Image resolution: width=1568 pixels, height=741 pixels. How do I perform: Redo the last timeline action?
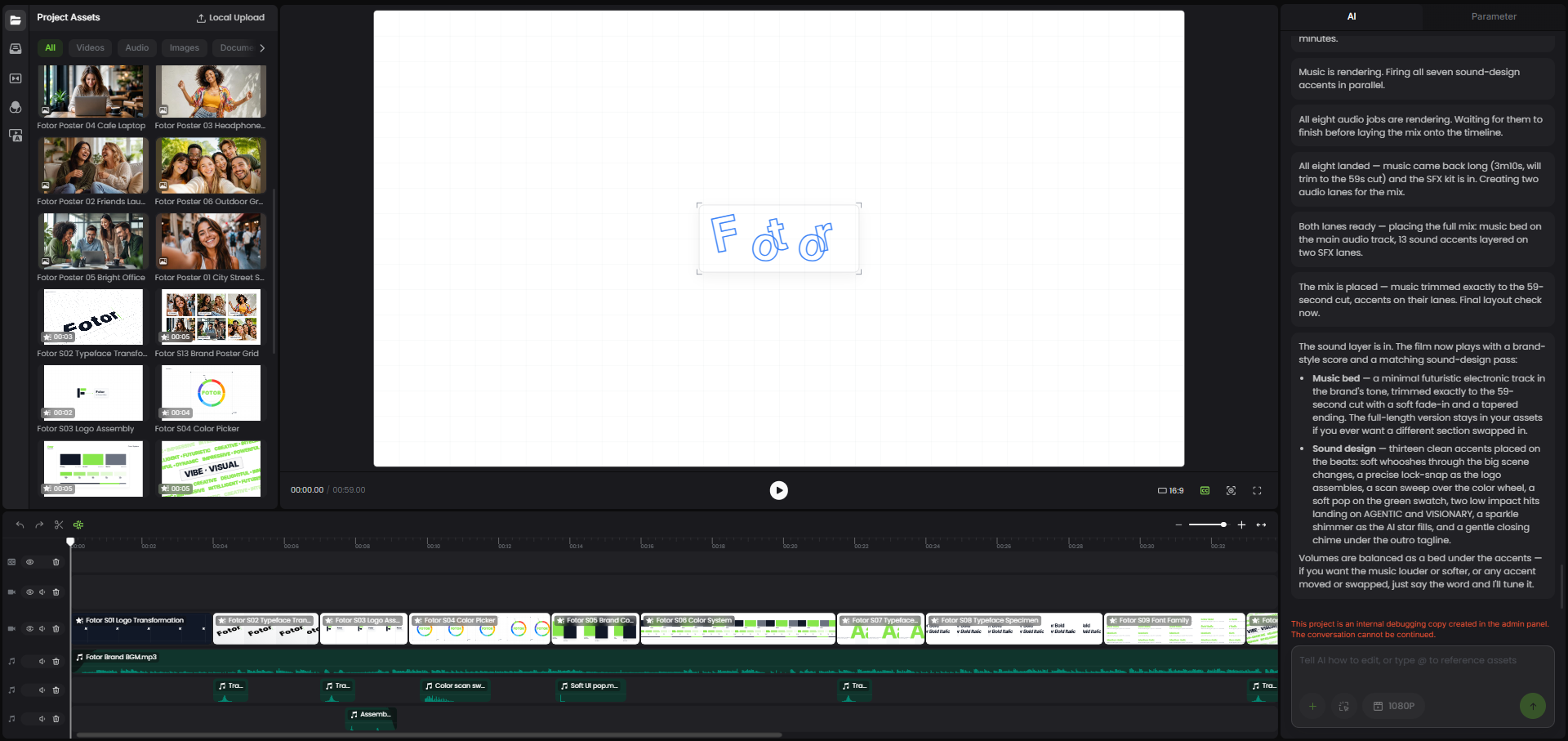click(x=39, y=525)
